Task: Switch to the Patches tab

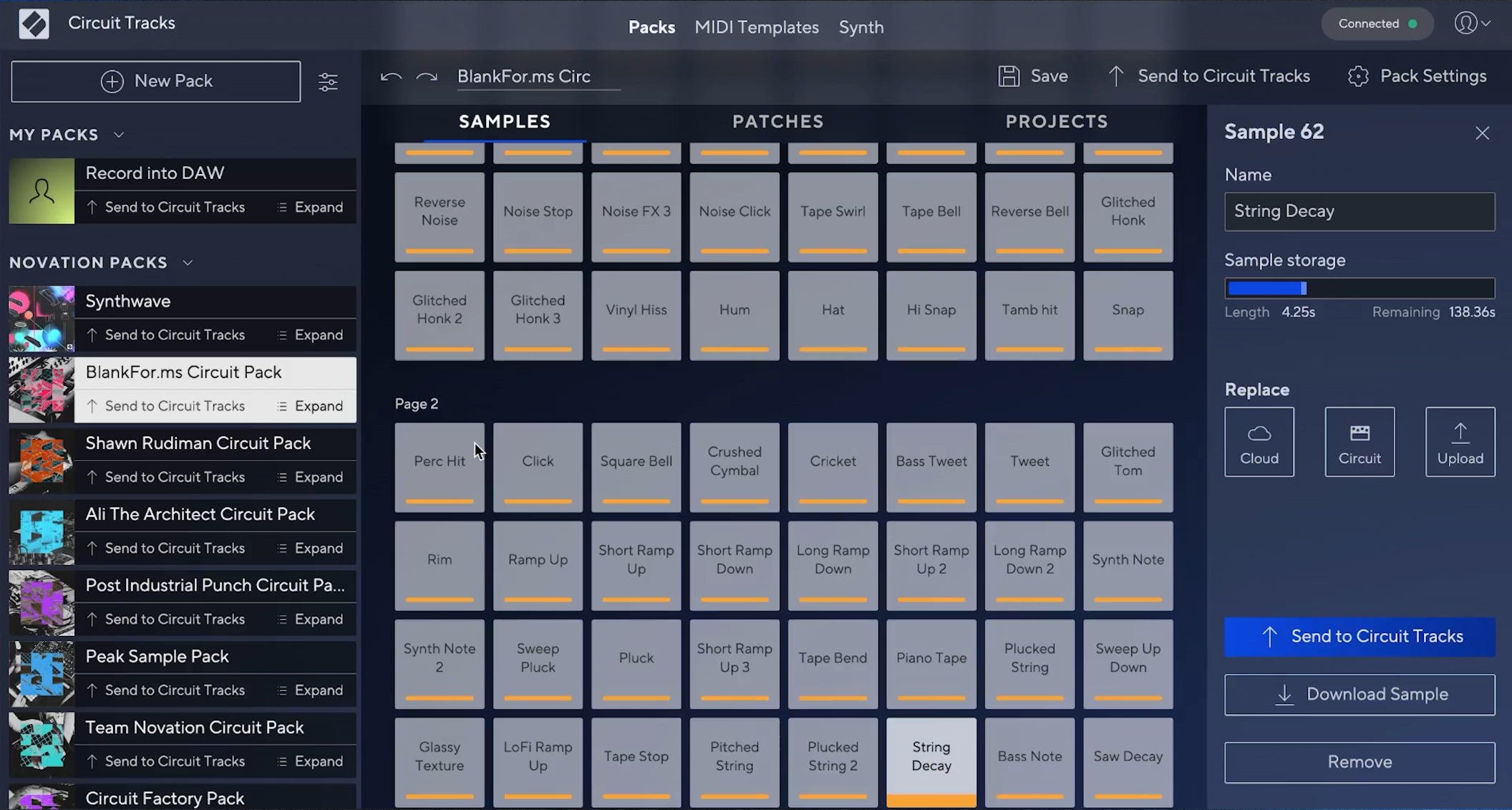Action: point(778,122)
